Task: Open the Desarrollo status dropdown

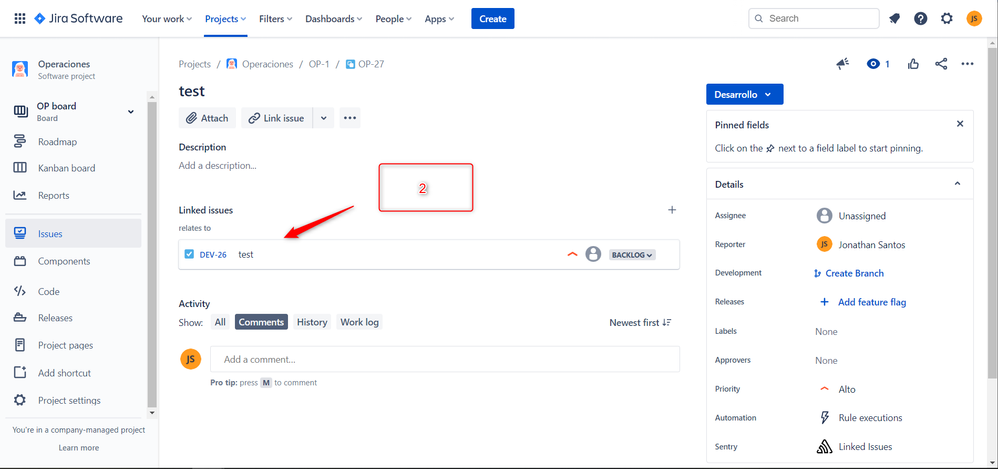Action: pyautogui.click(x=744, y=94)
